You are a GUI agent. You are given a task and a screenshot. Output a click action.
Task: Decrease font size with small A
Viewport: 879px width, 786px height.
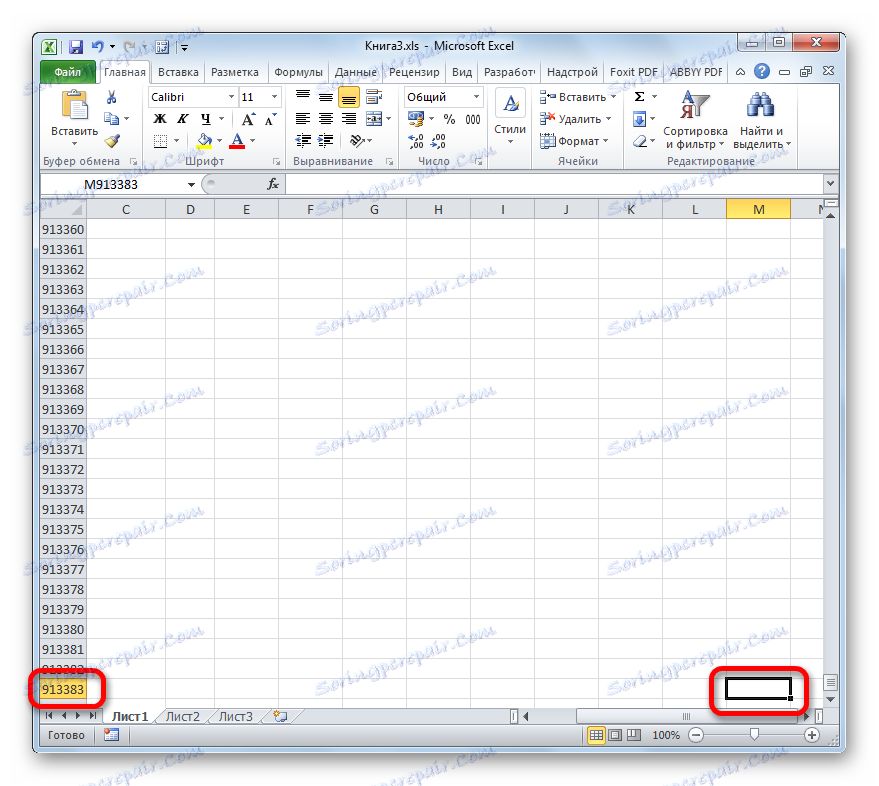coord(271,119)
